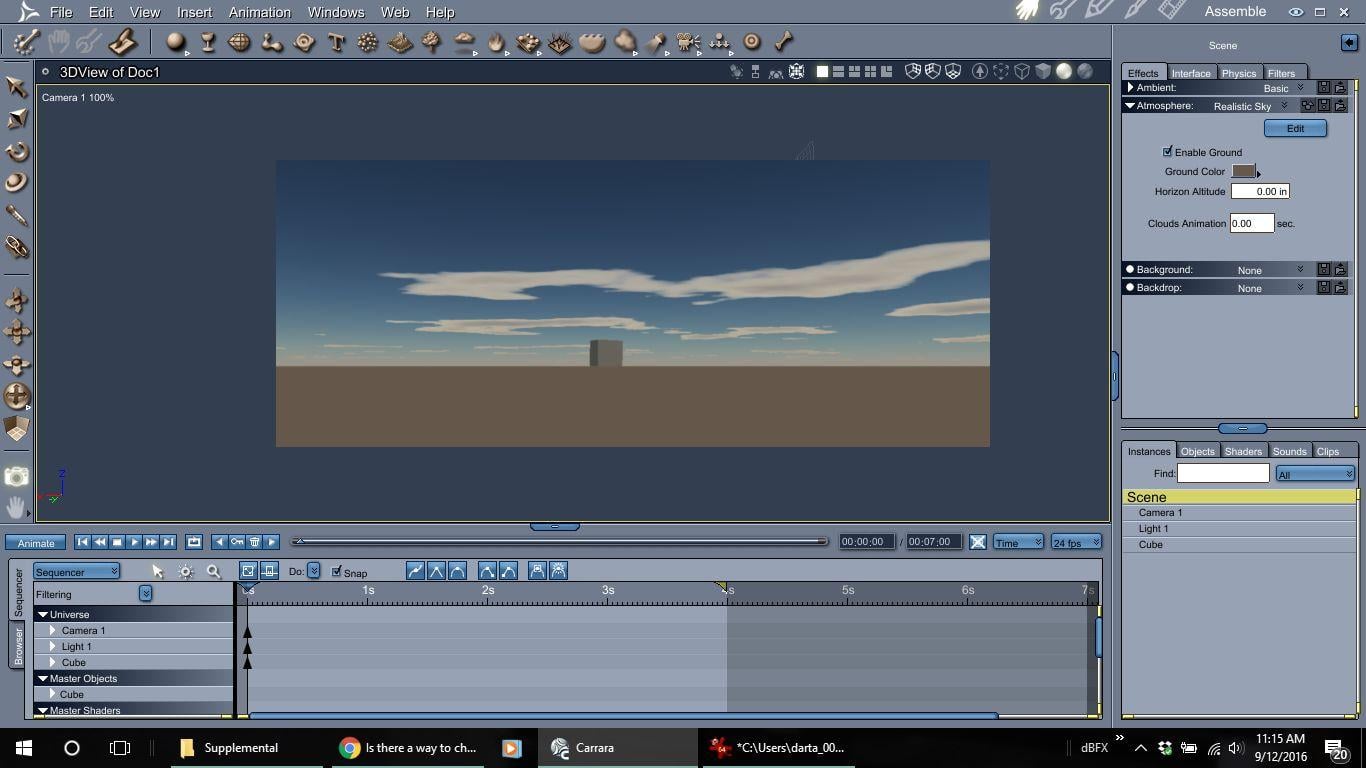Click the Edit button for Atmosphere
The height and width of the screenshot is (768, 1366).
pyautogui.click(x=1295, y=128)
